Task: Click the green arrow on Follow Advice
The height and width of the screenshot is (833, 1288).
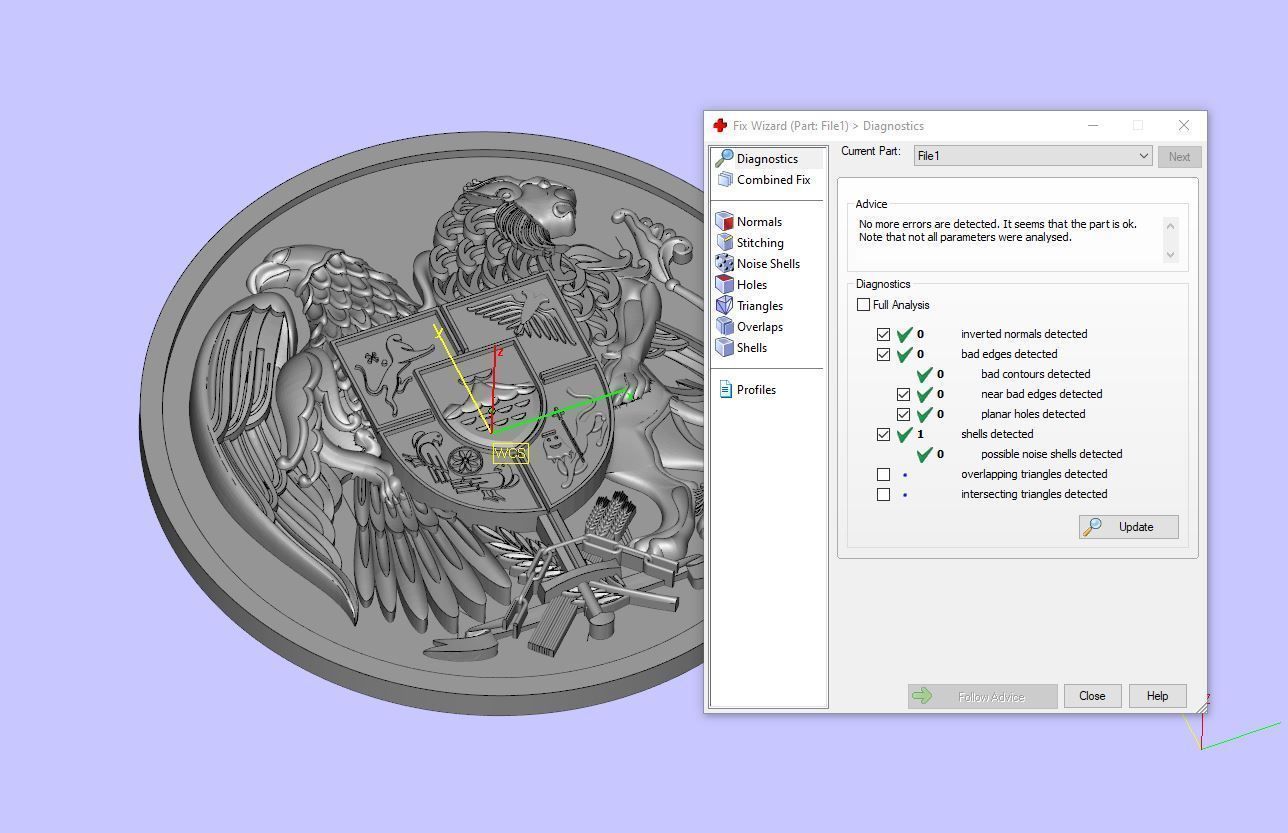Action: [923, 696]
